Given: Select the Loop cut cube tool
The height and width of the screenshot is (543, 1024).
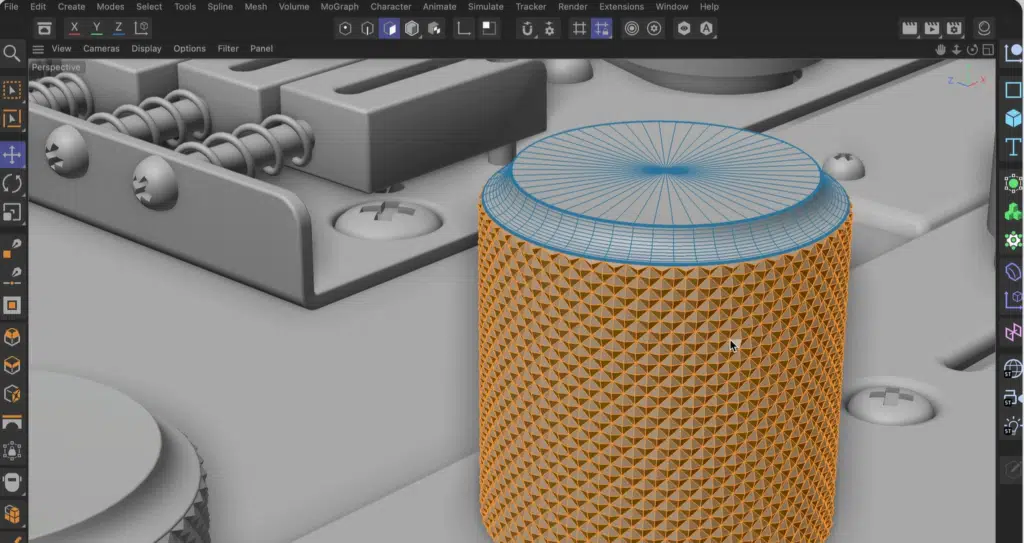Looking at the screenshot, I should (12, 394).
